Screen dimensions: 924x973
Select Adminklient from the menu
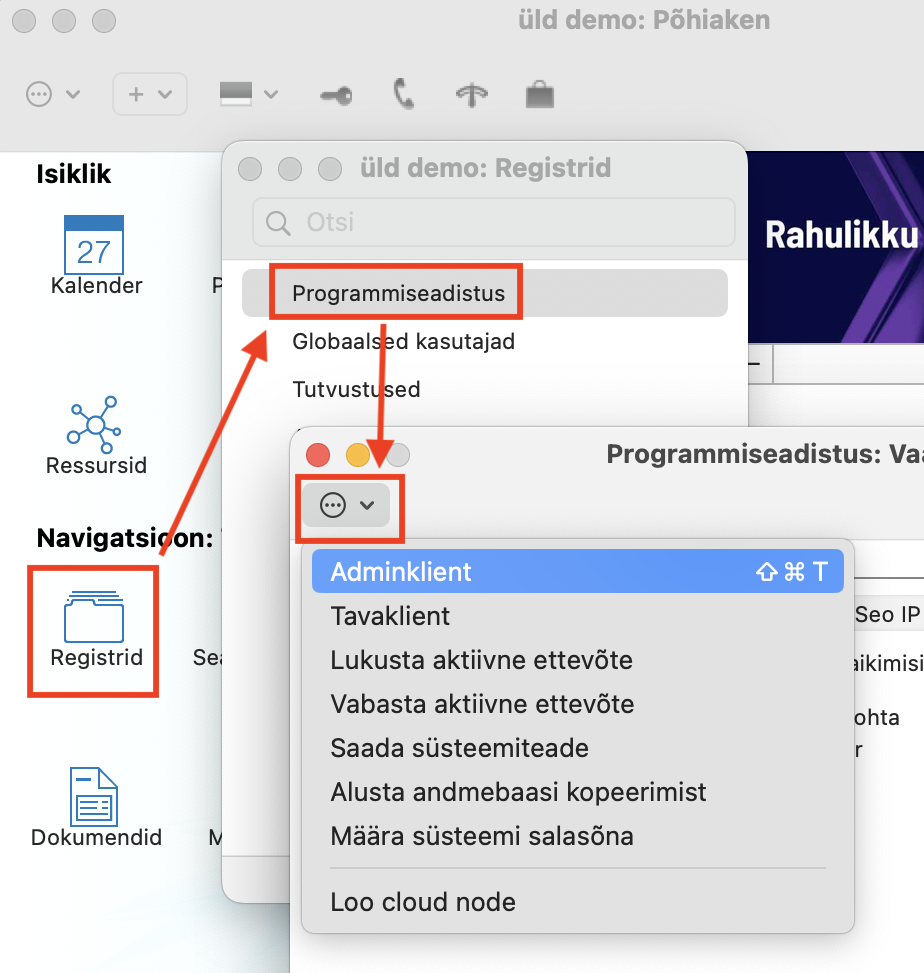[x=401, y=572]
